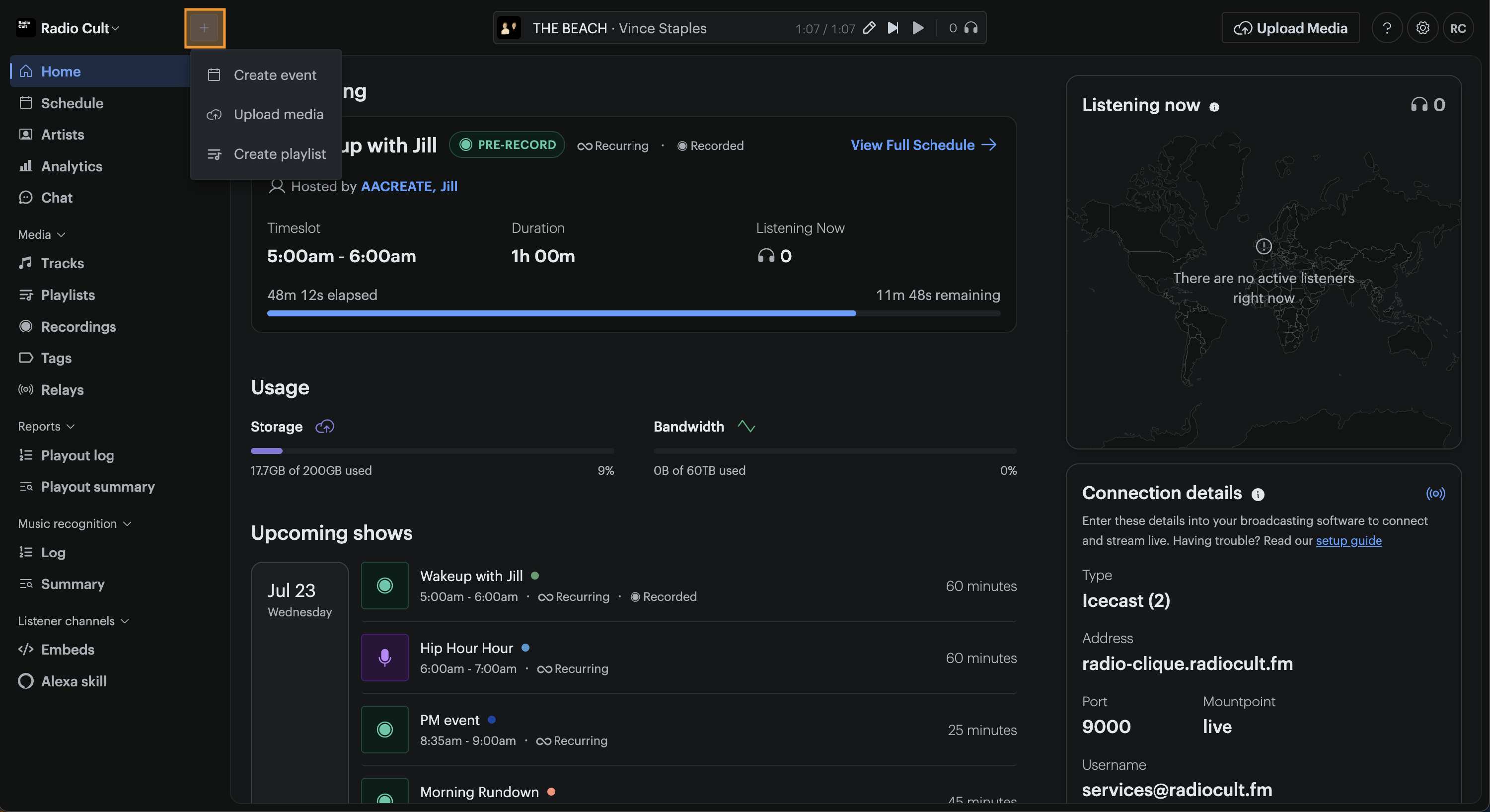The height and width of the screenshot is (812, 1490).
Task: Open the setup guide link
Action: click(x=1348, y=540)
